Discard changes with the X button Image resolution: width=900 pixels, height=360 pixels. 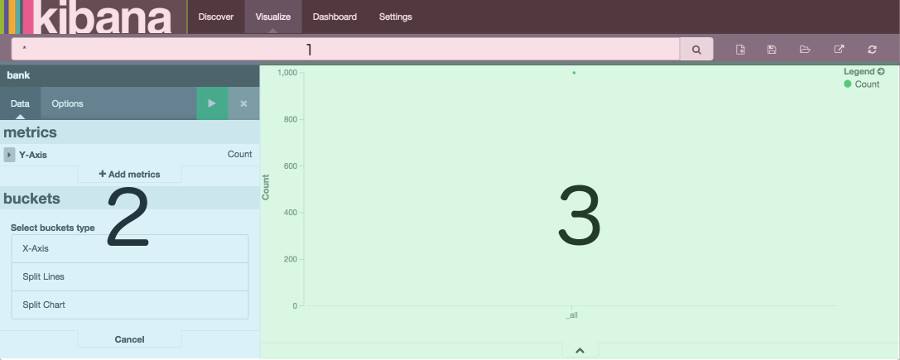click(243, 103)
